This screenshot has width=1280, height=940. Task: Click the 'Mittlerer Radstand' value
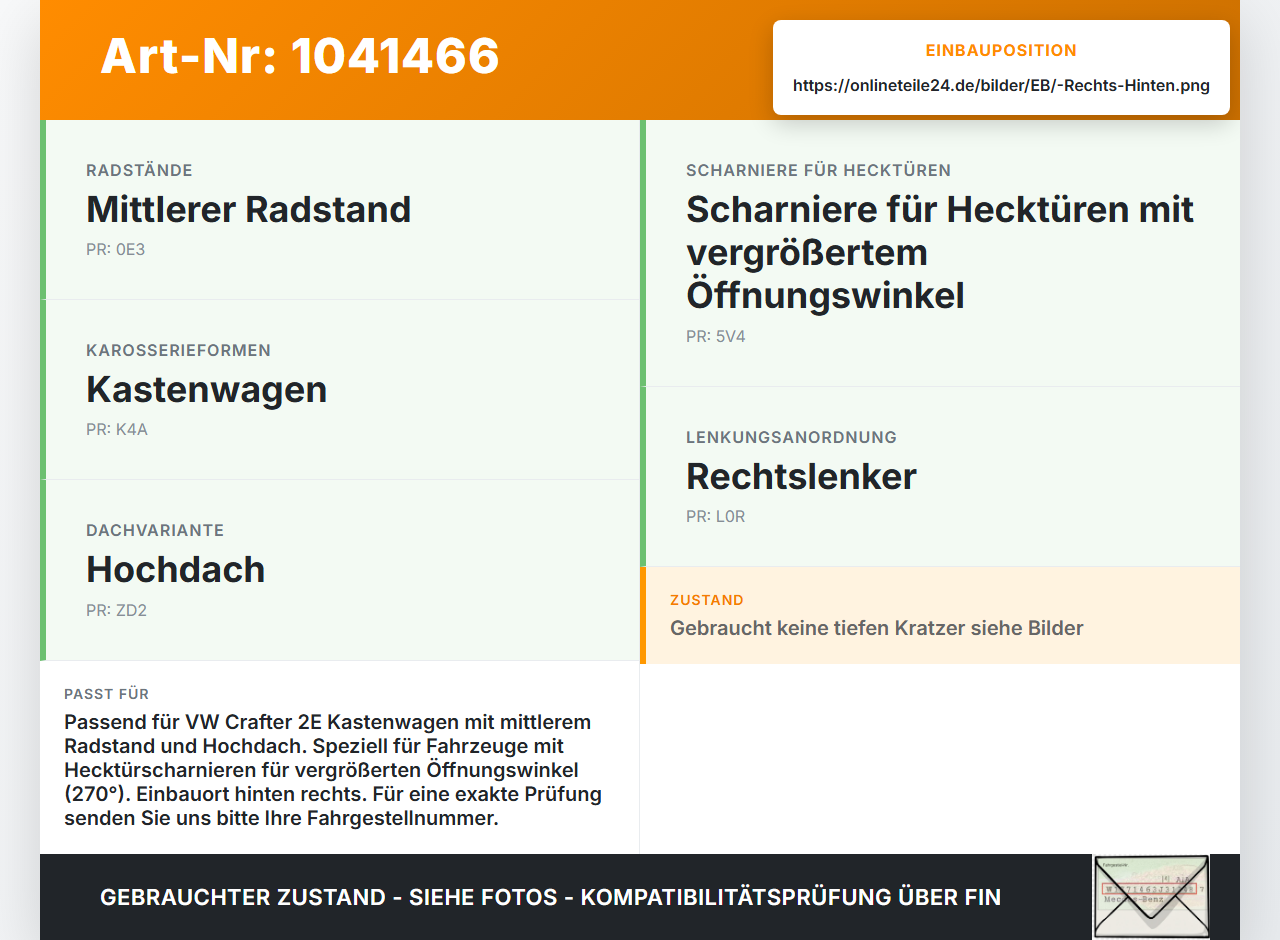[x=249, y=209]
